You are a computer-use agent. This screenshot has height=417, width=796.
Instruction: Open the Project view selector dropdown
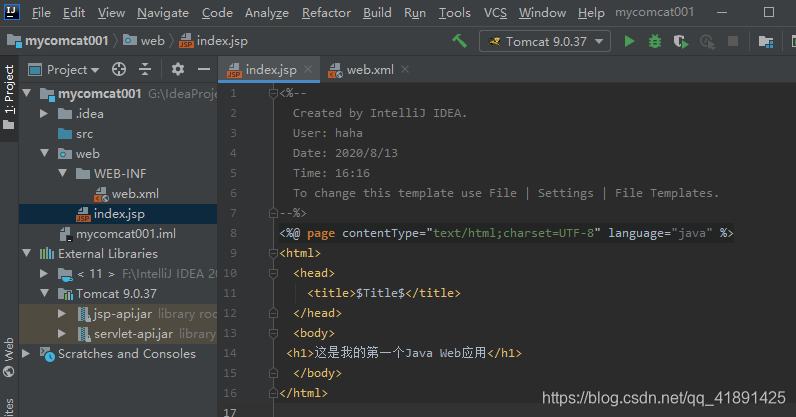73,70
